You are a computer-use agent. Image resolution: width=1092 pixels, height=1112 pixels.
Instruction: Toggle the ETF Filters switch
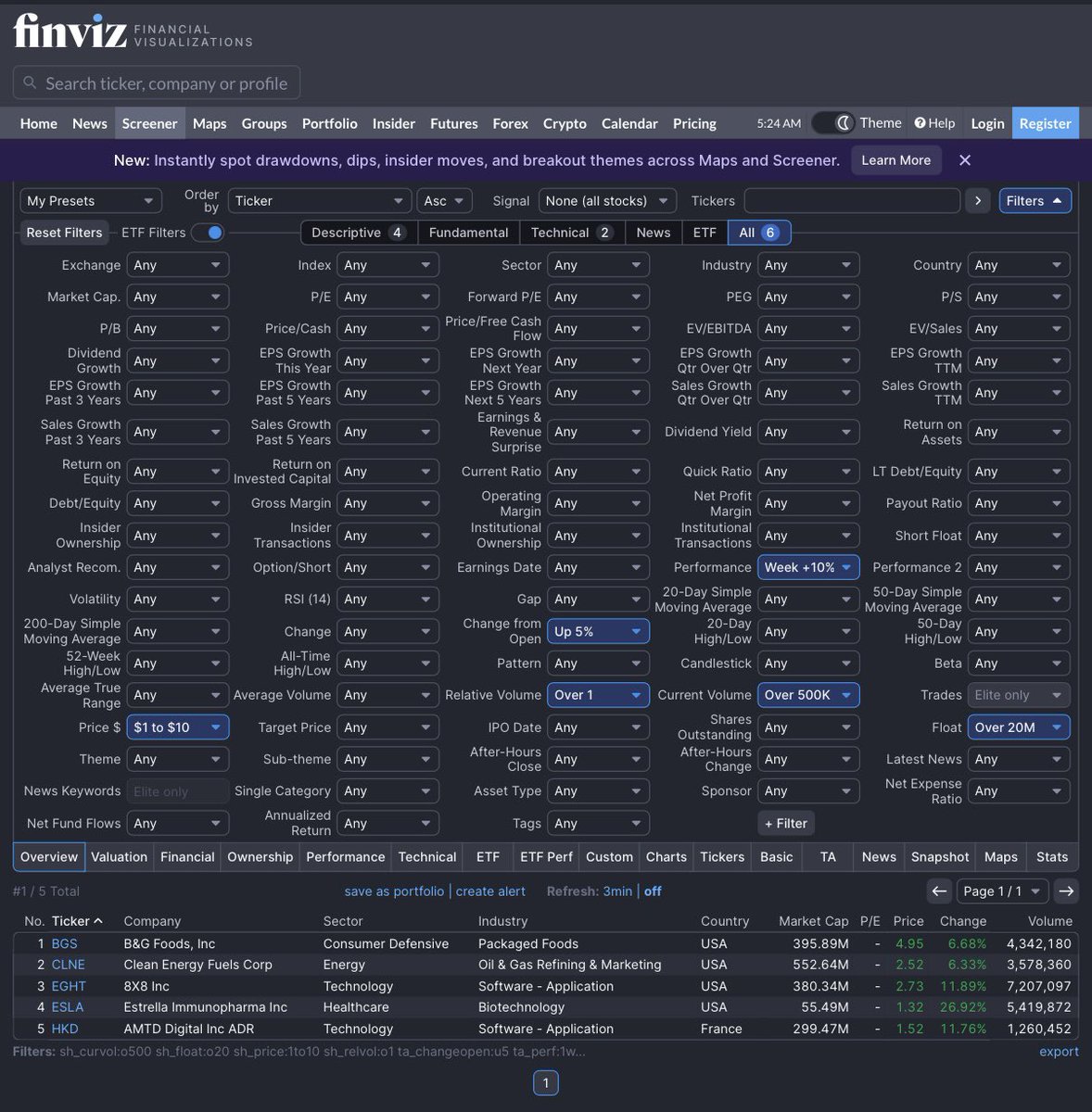[x=208, y=233]
